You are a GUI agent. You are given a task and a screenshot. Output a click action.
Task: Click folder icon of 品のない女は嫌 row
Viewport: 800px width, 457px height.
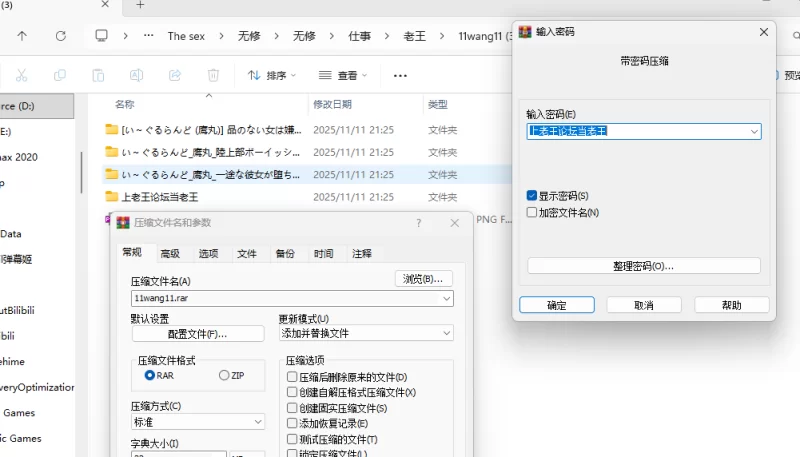pyautogui.click(x=111, y=129)
